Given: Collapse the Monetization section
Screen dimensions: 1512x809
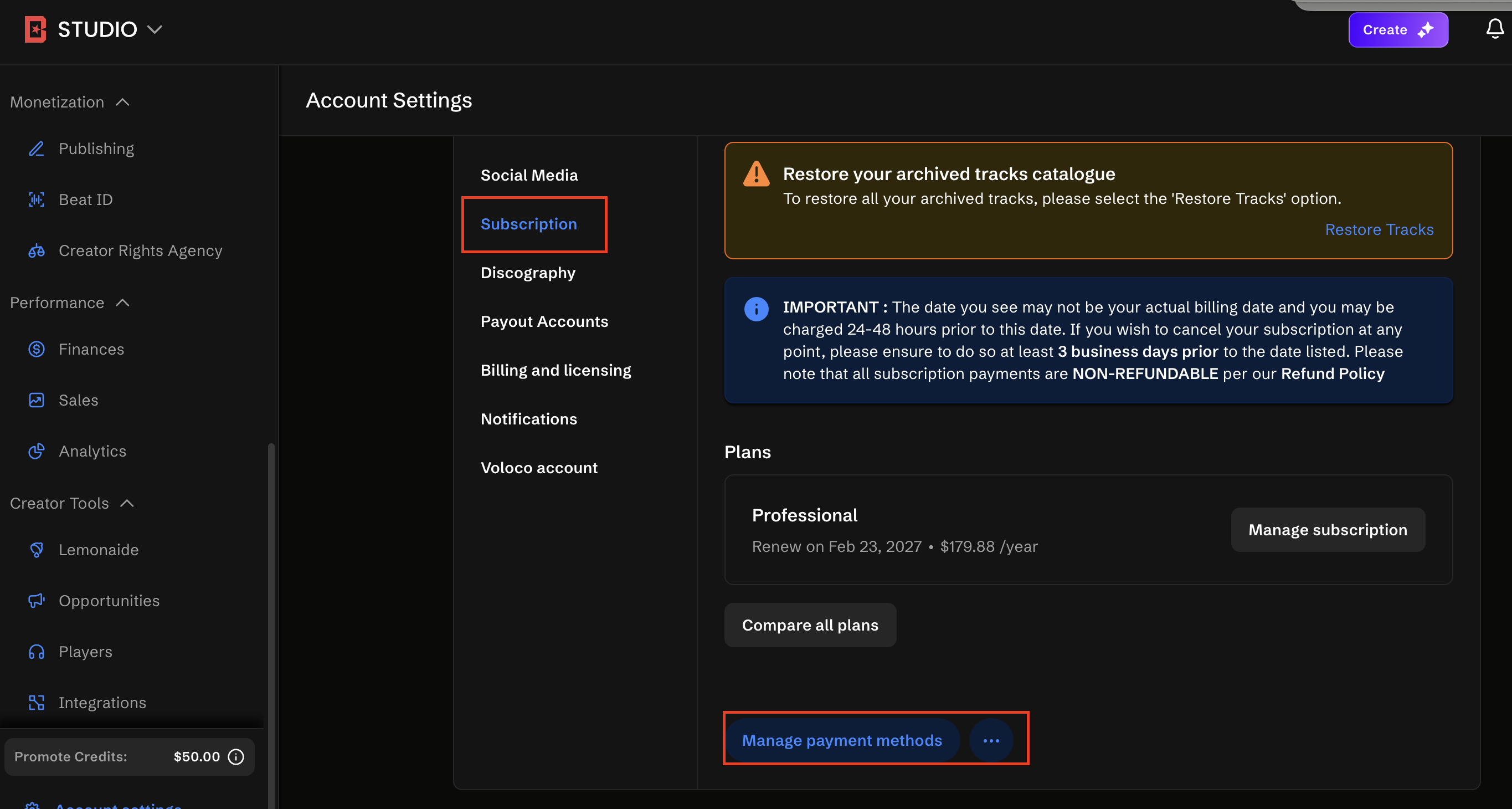Looking at the screenshot, I should [x=122, y=102].
